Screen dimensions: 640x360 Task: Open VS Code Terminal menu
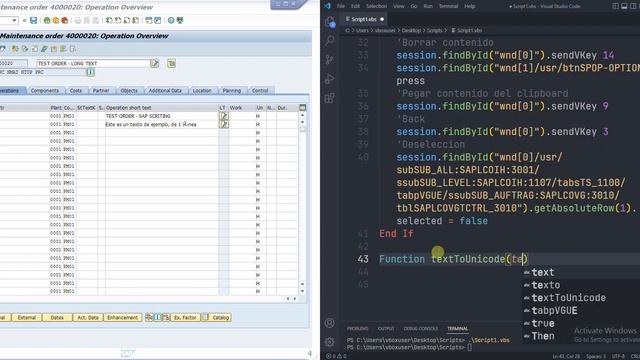448,6
